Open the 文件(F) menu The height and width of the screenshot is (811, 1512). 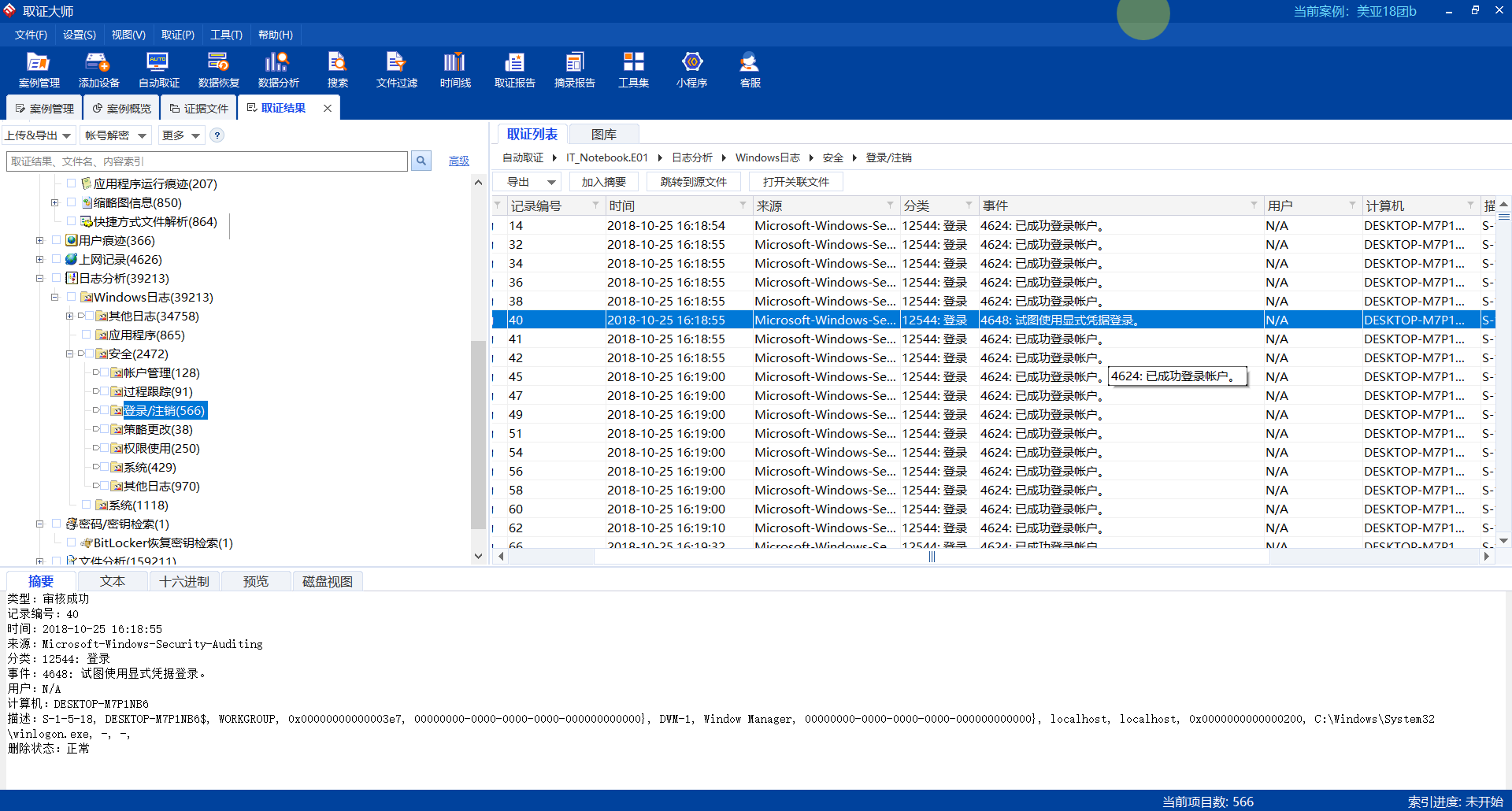(31, 35)
